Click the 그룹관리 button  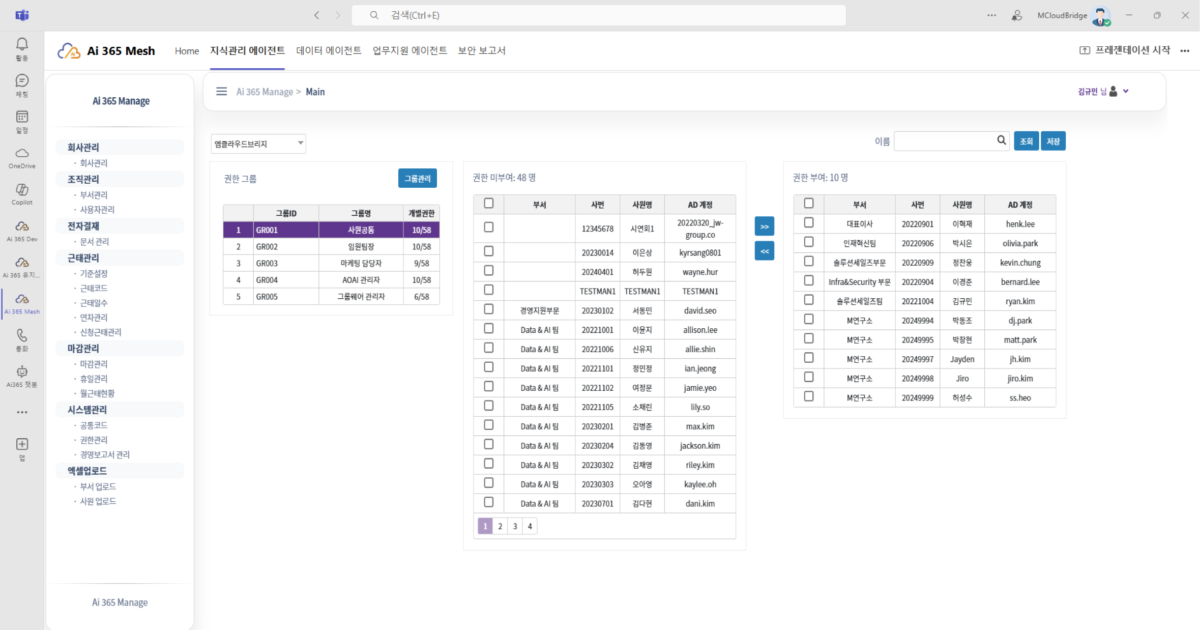(x=417, y=179)
